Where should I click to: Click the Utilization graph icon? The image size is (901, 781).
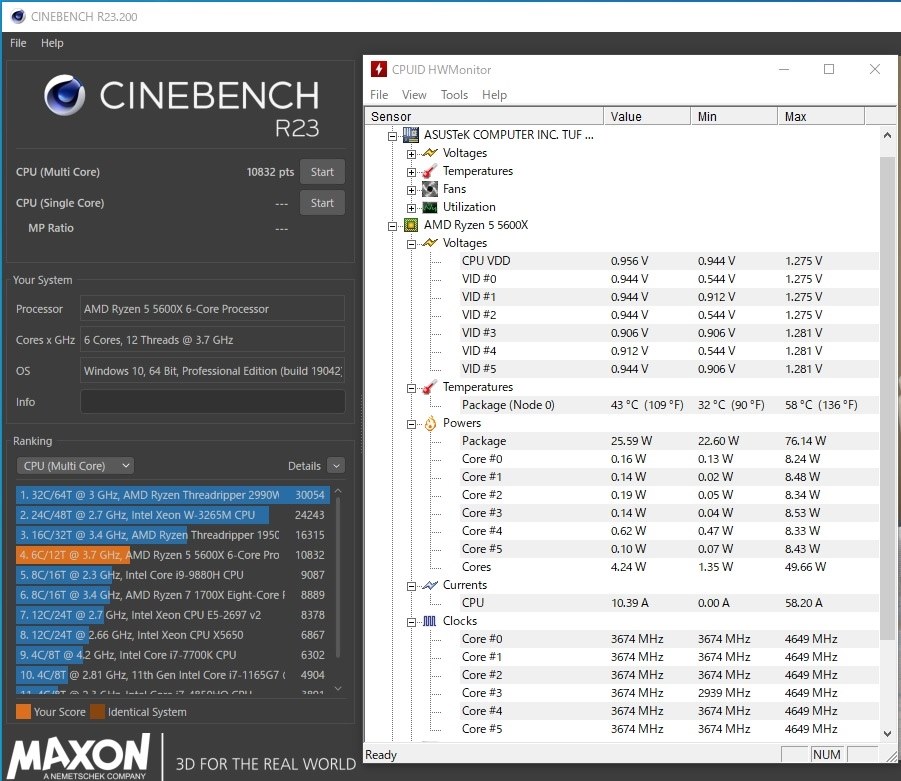point(430,207)
